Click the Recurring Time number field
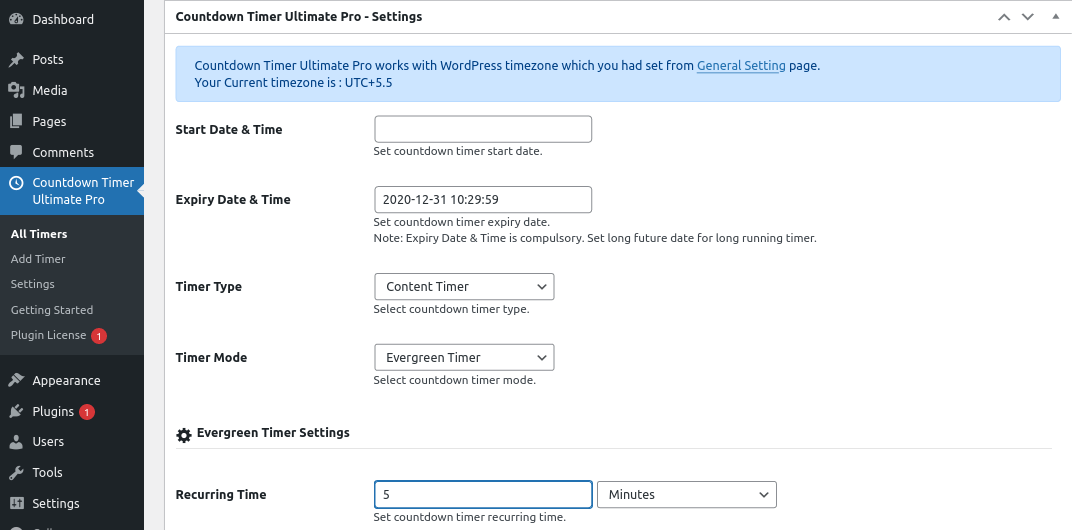This screenshot has width=1072, height=530. click(483, 494)
